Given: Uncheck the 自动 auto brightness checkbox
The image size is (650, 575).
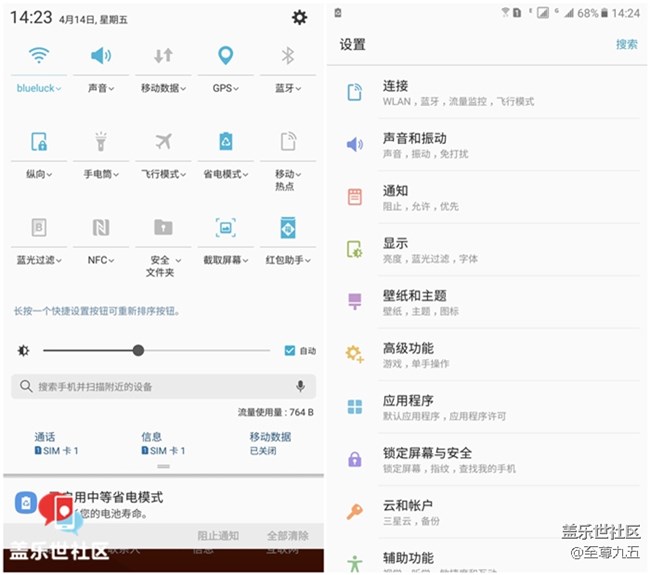Looking at the screenshot, I should (x=289, y=351).
